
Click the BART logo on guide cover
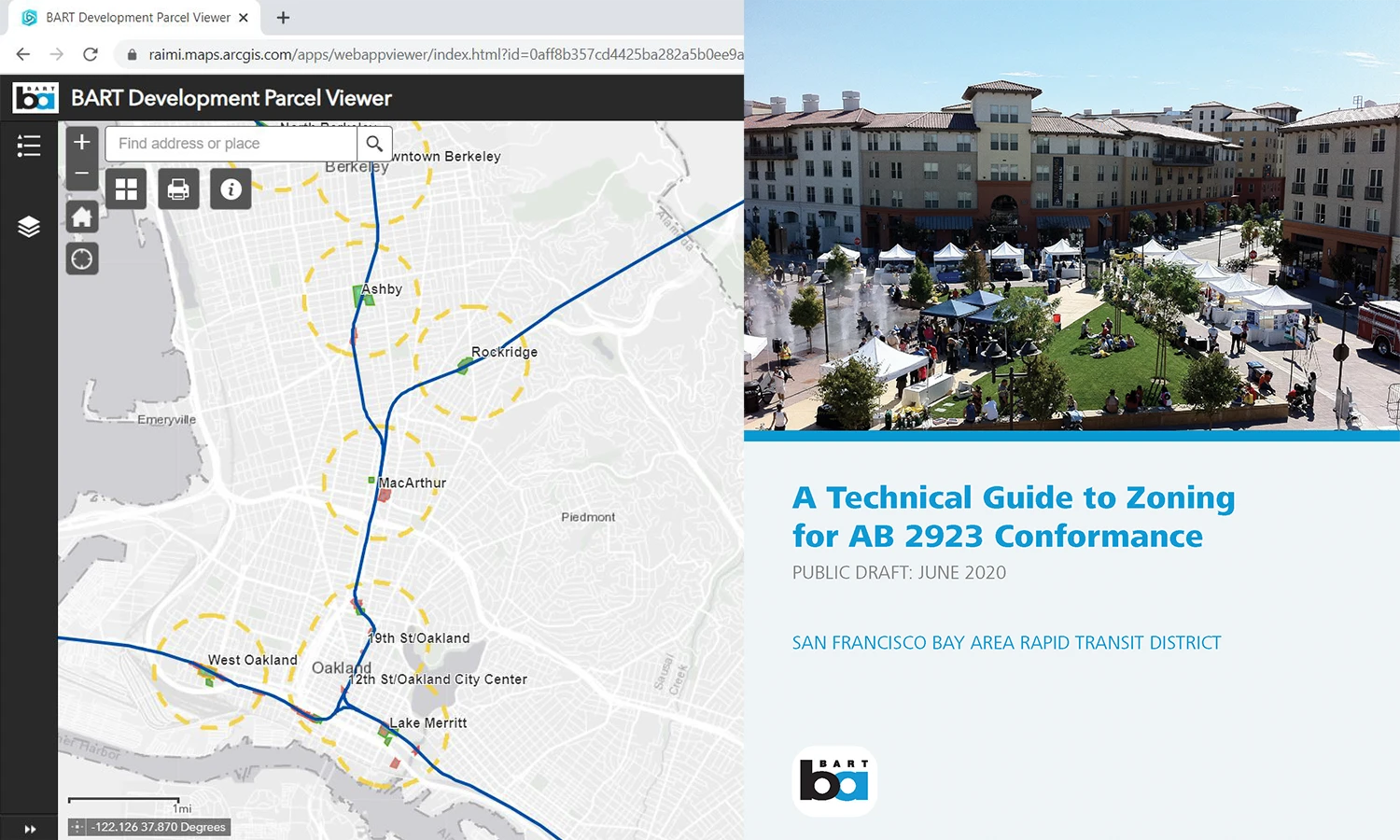[834, 780]
